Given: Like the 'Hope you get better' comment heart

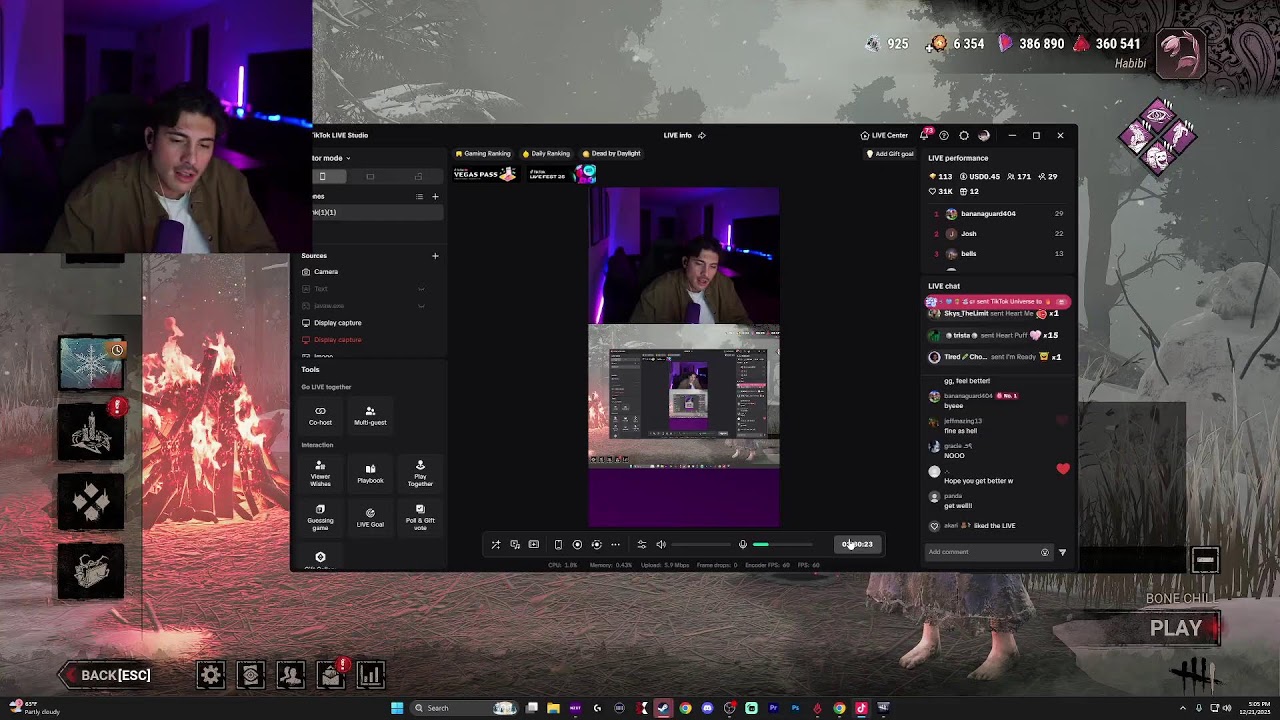Looking at the screenshot, I should coord(1062,469).
